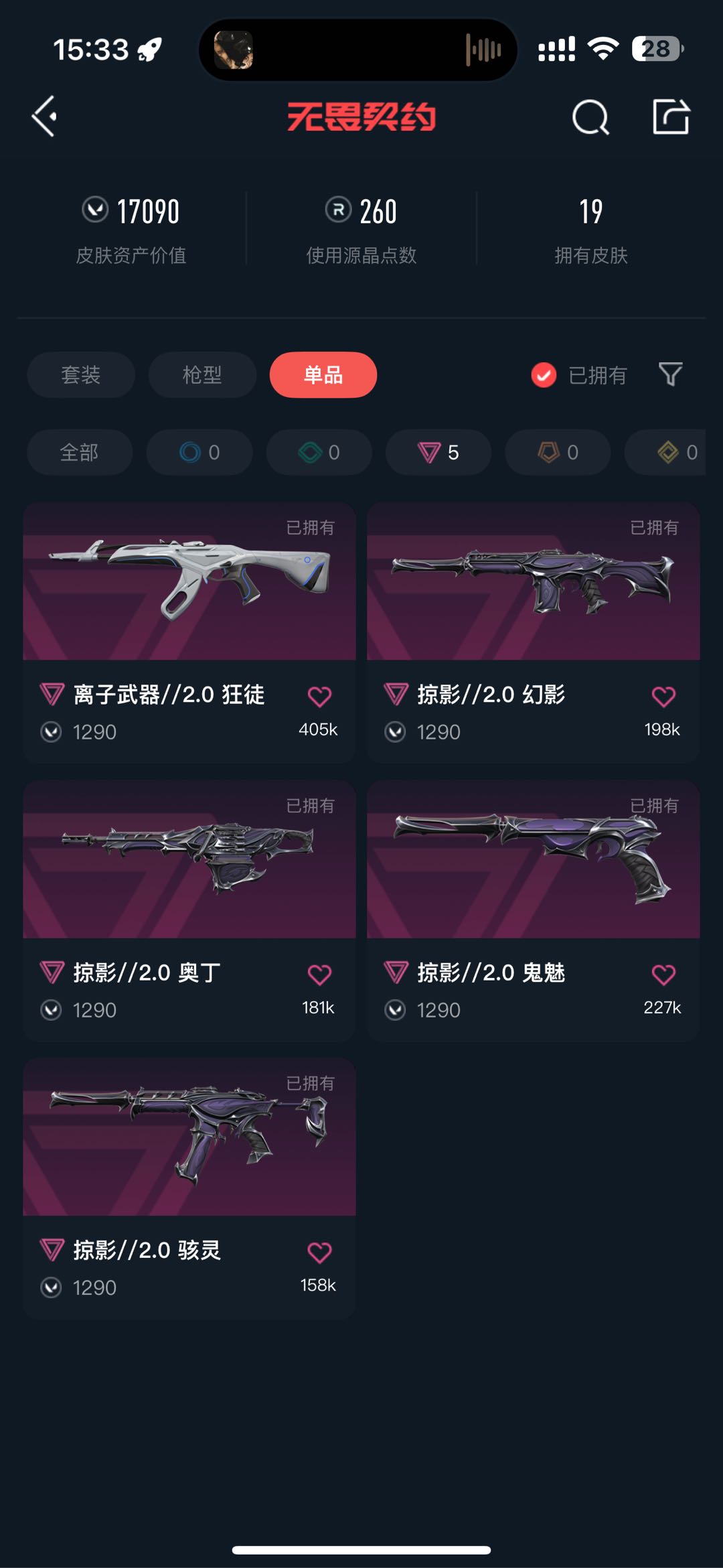Switch to the 套装 tab
The height and width of the screenshot is (1568, 723).
pyautogui.click(x=81, y=374)
